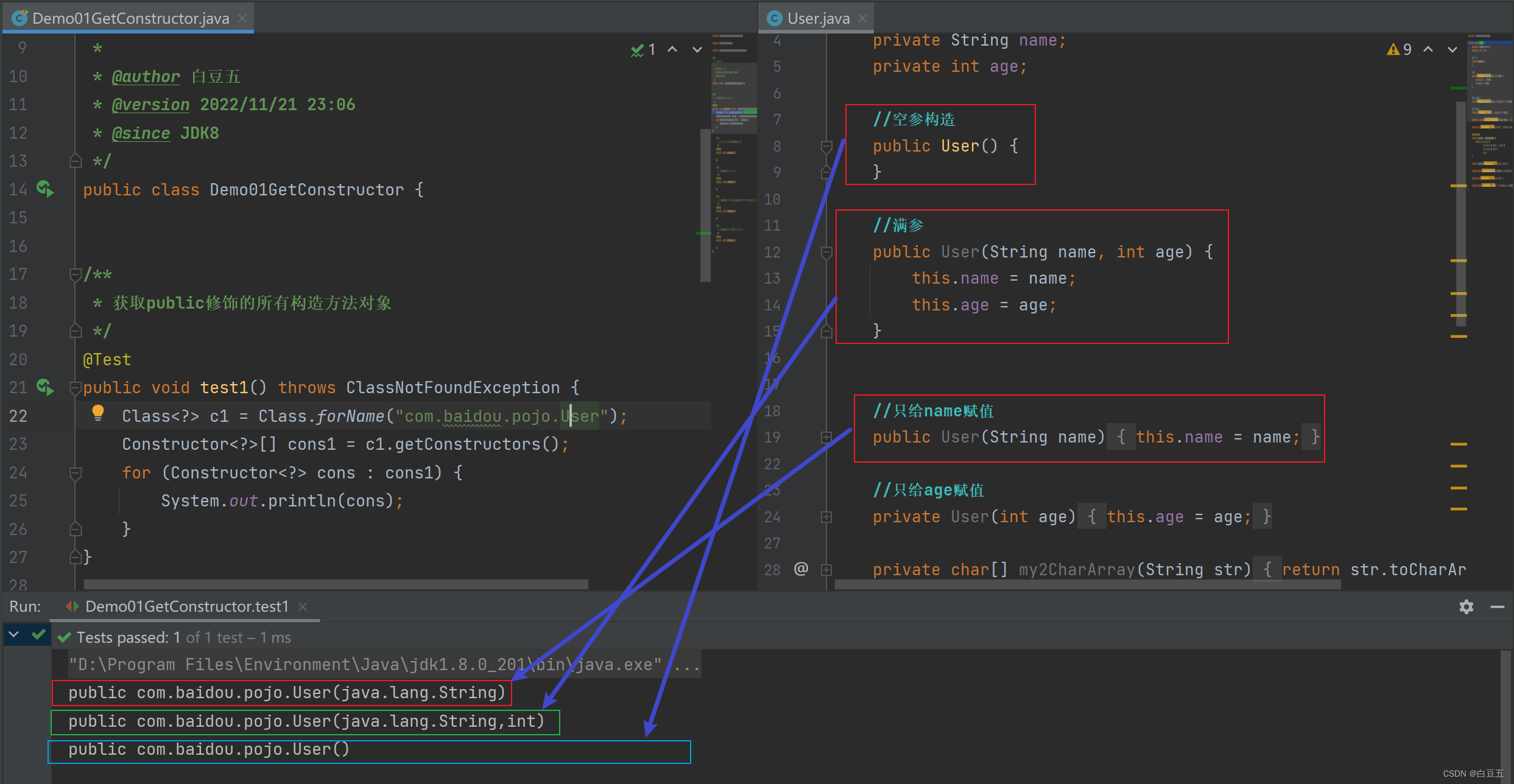This screenshot has width=1514, height=784.
Task: Click the code minimap in left editor
Action: 734,143
